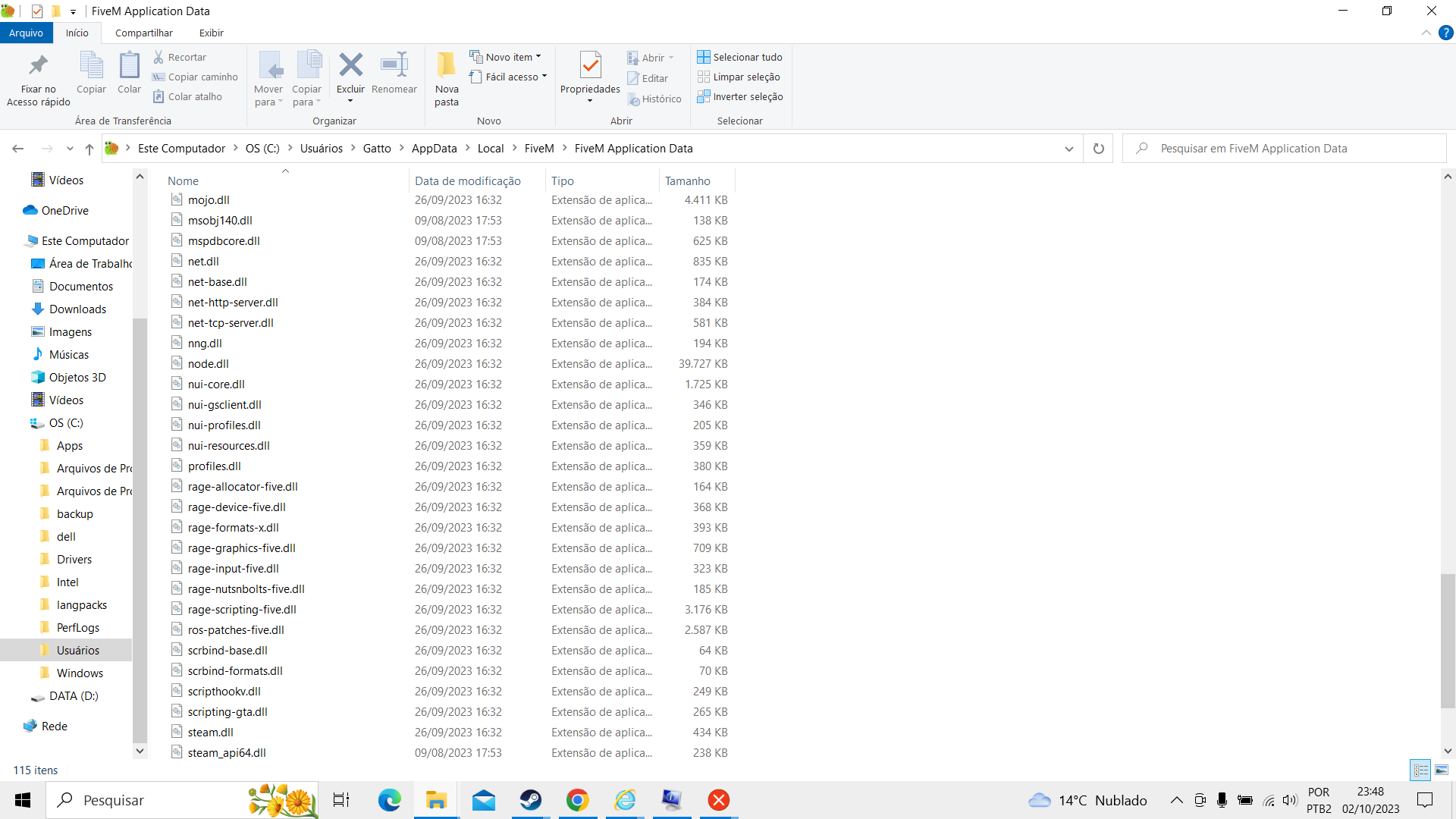Open Histórico in the ribbon
The height and width of the screenshot is (819, 1456).
pyautogui.click(x=654, y=99)
